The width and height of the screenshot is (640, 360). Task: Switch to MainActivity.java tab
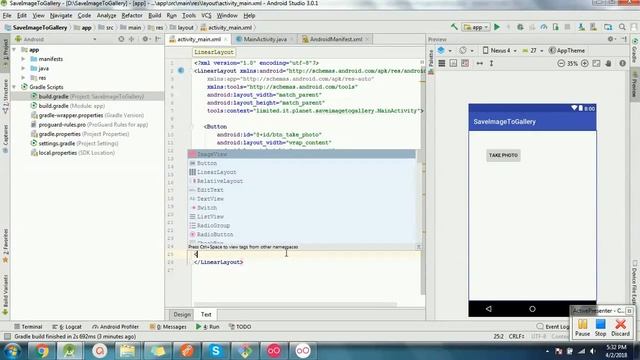pyautogui.click(x=264, y=39)
